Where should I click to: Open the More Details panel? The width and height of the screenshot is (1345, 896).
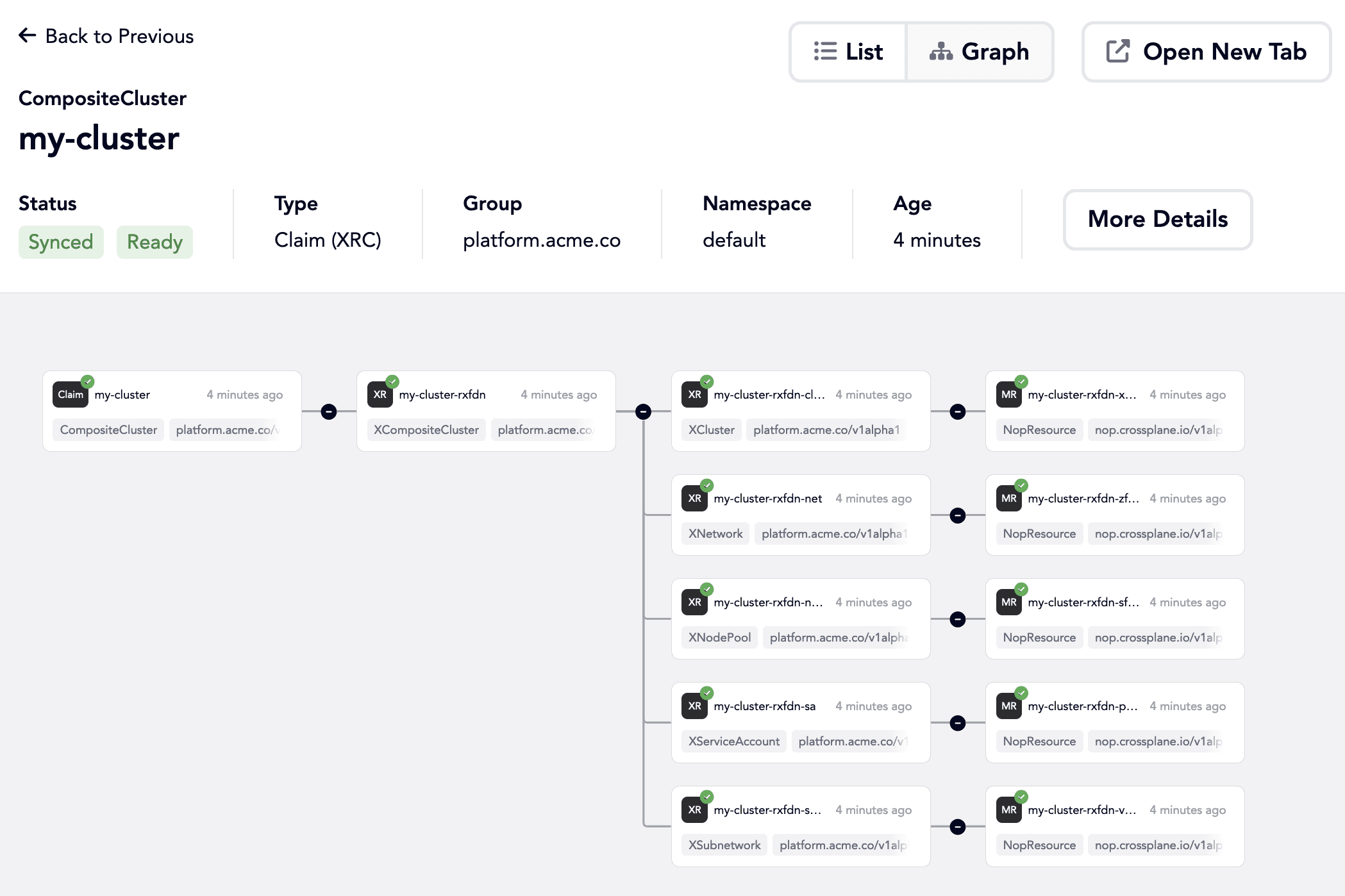(1157, 219)
